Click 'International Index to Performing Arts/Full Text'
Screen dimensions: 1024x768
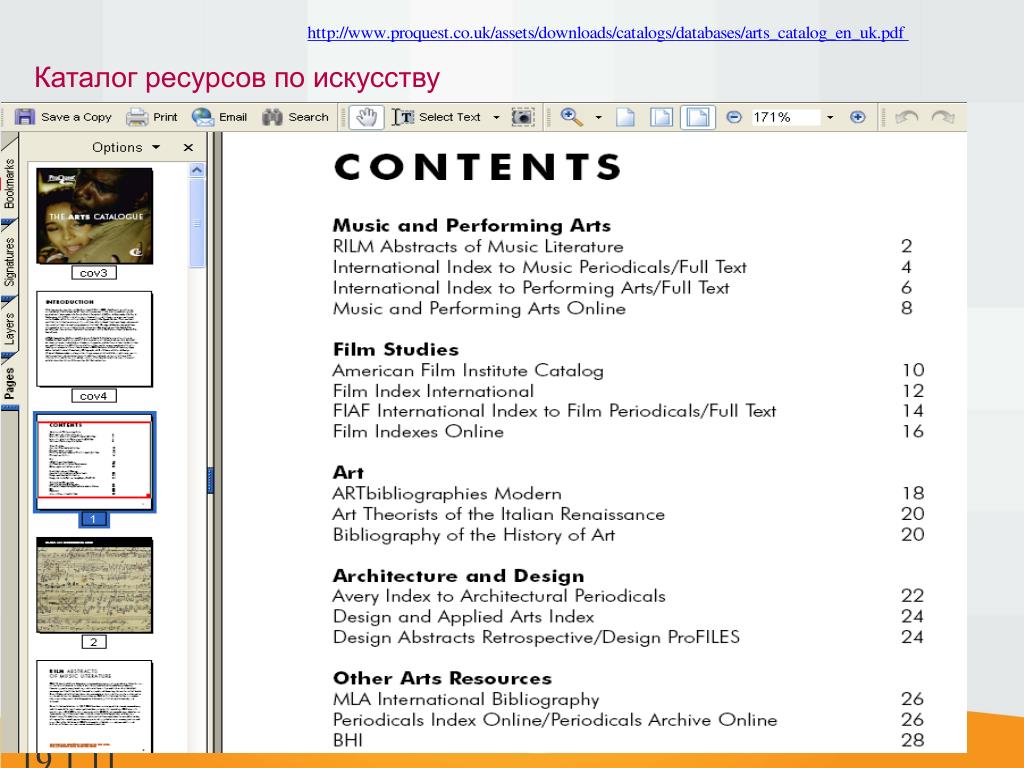[x=531, y=288]
